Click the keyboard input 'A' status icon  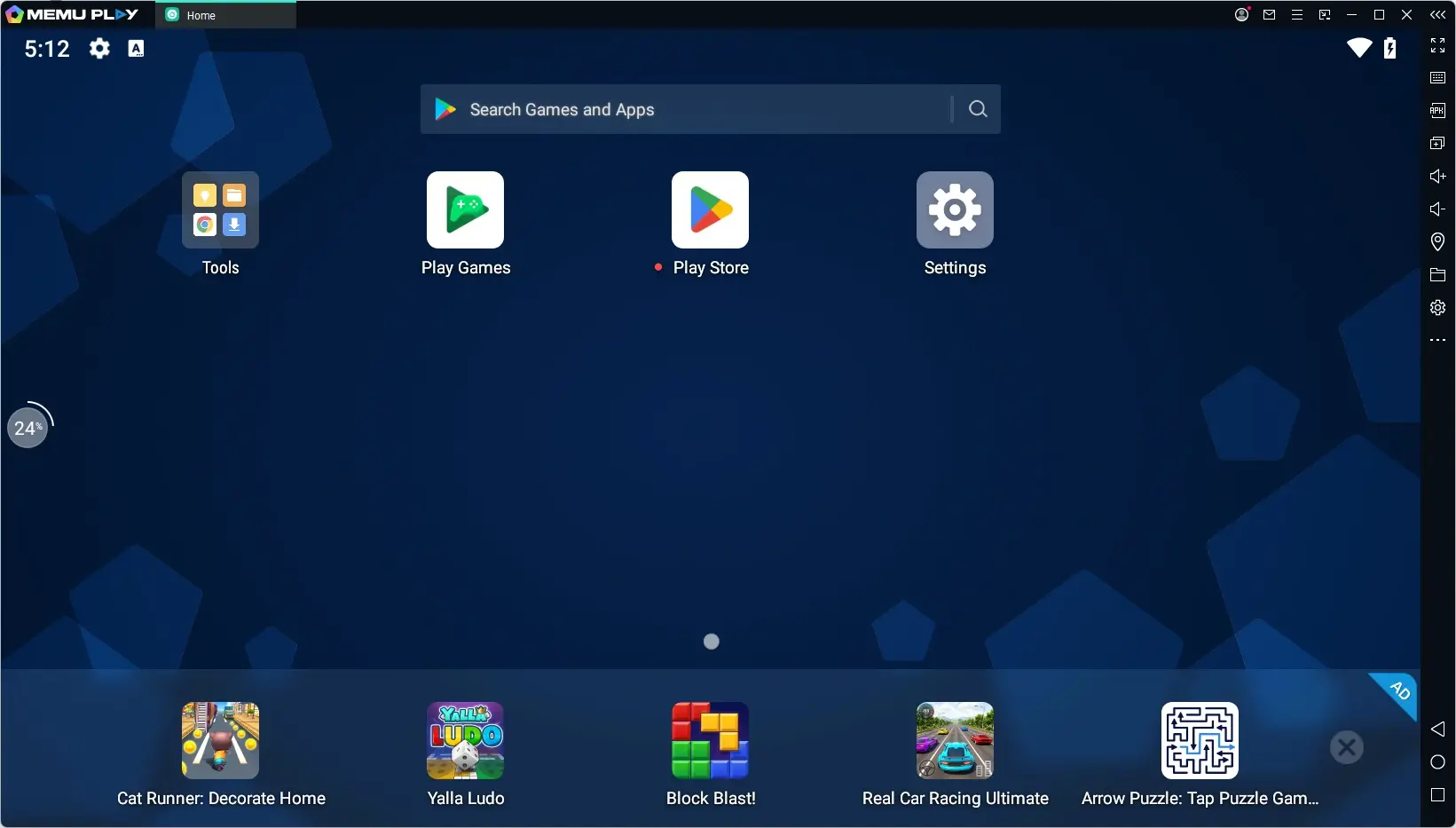(136, 48)
